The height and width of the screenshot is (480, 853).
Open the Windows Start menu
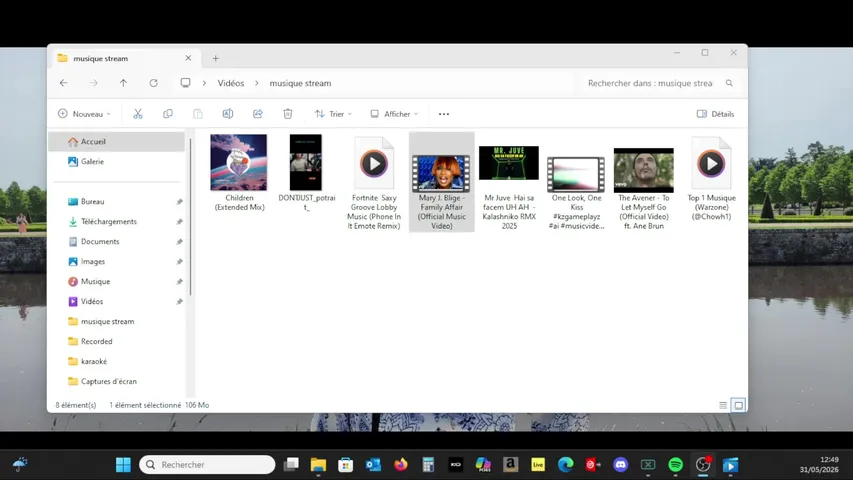pyautogui.click(x=123, y=465)
